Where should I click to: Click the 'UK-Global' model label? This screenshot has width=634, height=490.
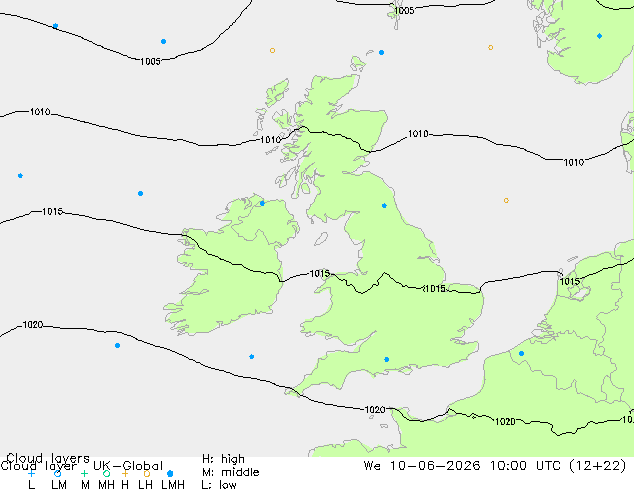pos(128,466)
